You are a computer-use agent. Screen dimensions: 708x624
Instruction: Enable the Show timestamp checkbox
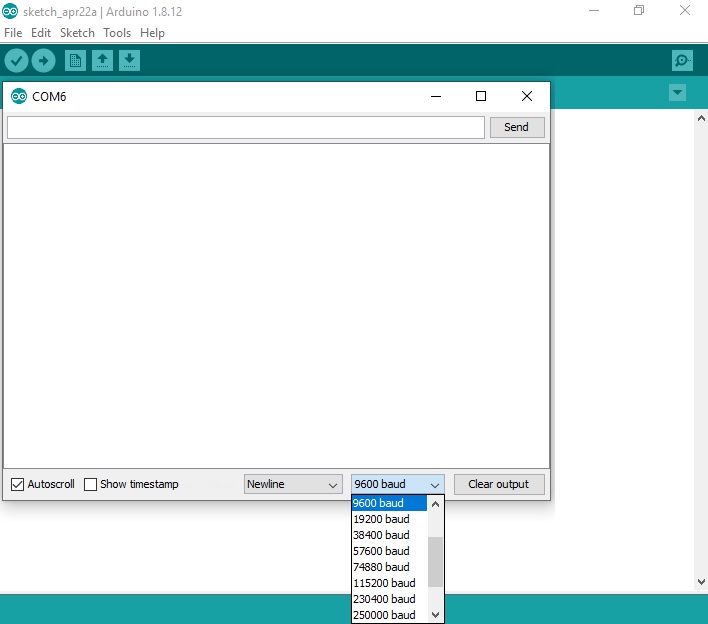90,484
